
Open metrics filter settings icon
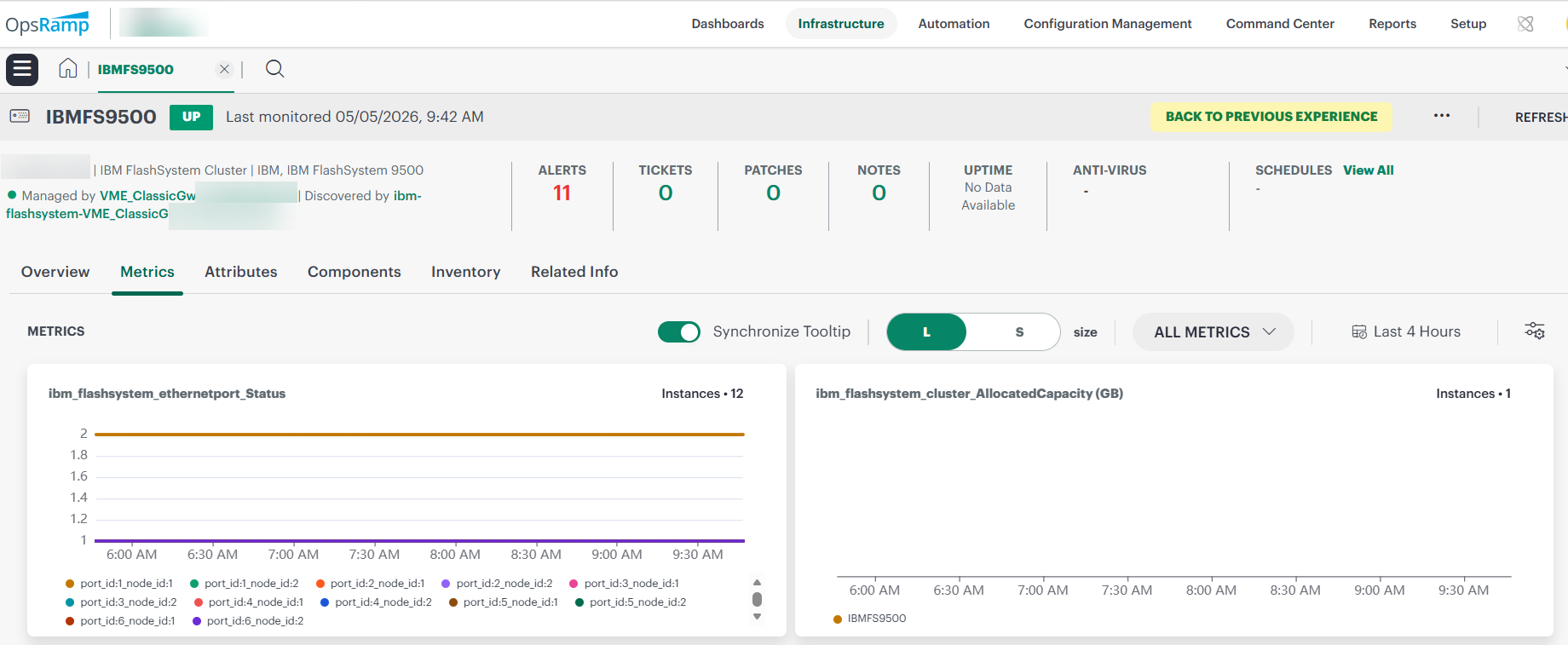coord(1535,331)
